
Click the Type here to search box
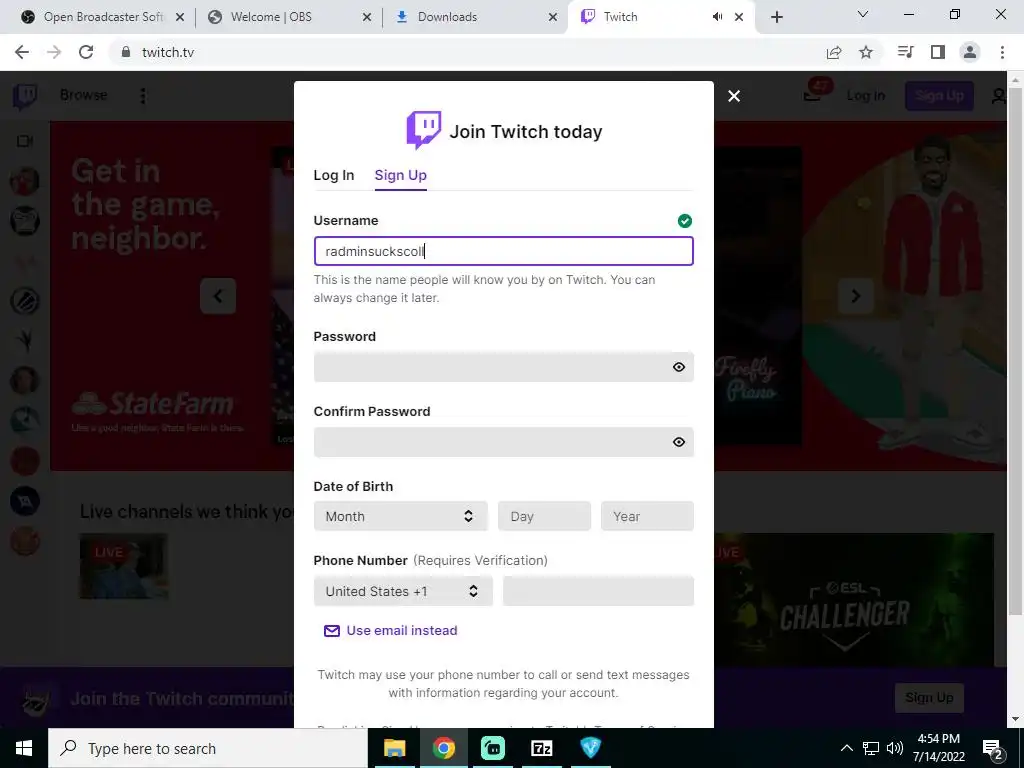208,748
